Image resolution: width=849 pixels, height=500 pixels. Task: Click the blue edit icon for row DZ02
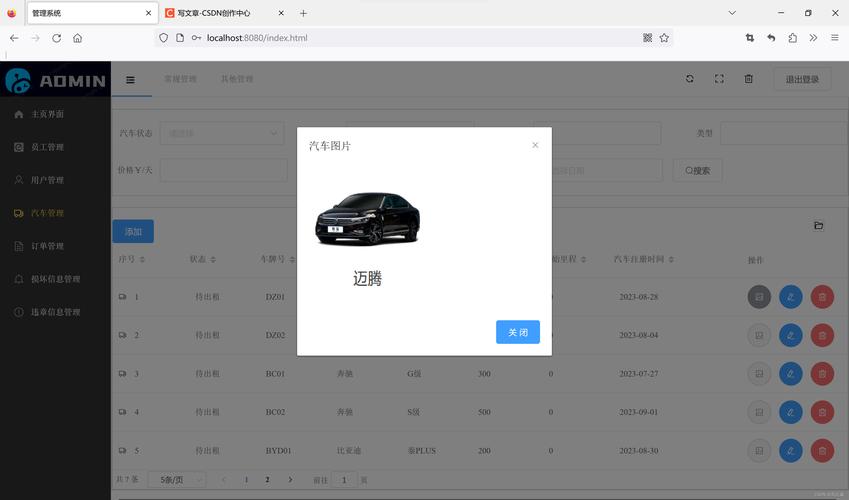(791, 335)
